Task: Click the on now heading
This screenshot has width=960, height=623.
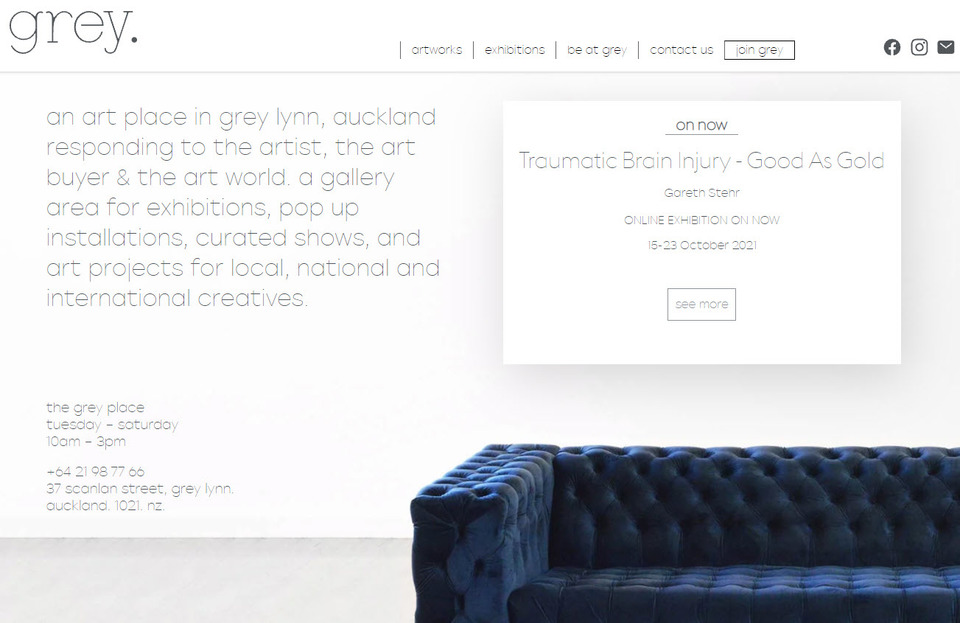Action: click(702, 125)
